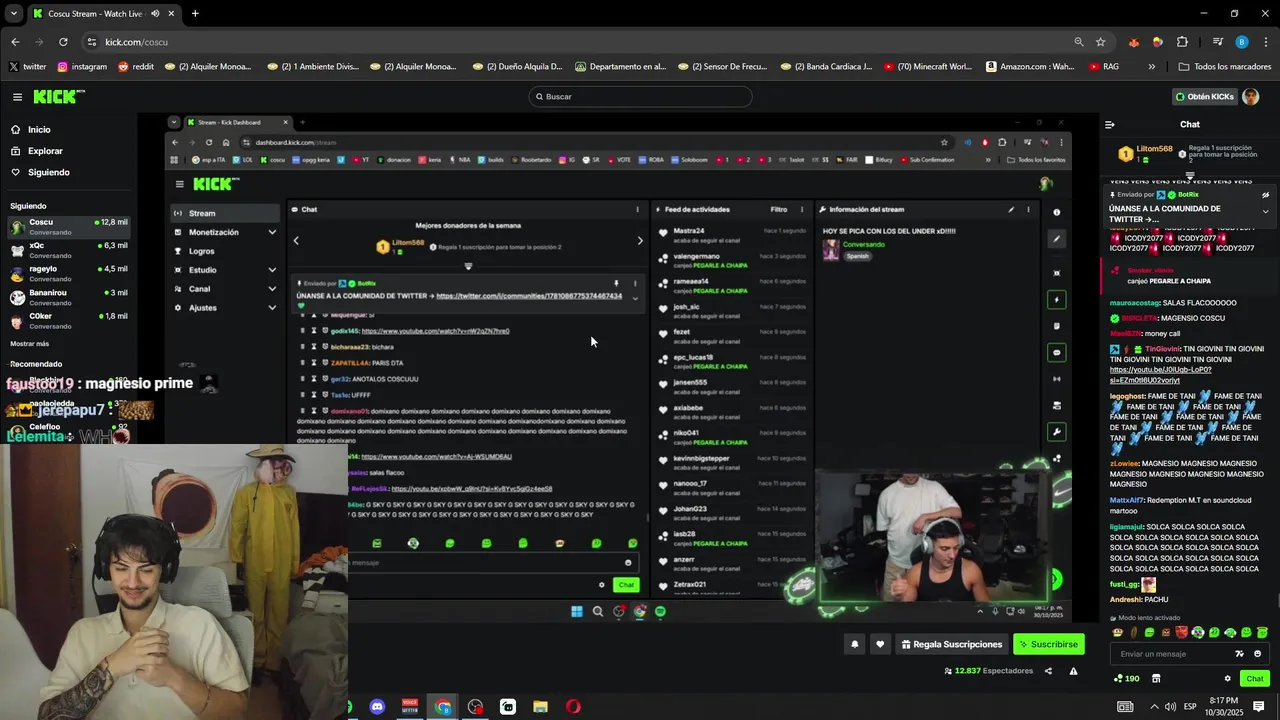Image resolution: width=1280 pixels, height=720 pixels.
Task: Mute the Coscu Stream browser tab
Action: pos(155,14)
